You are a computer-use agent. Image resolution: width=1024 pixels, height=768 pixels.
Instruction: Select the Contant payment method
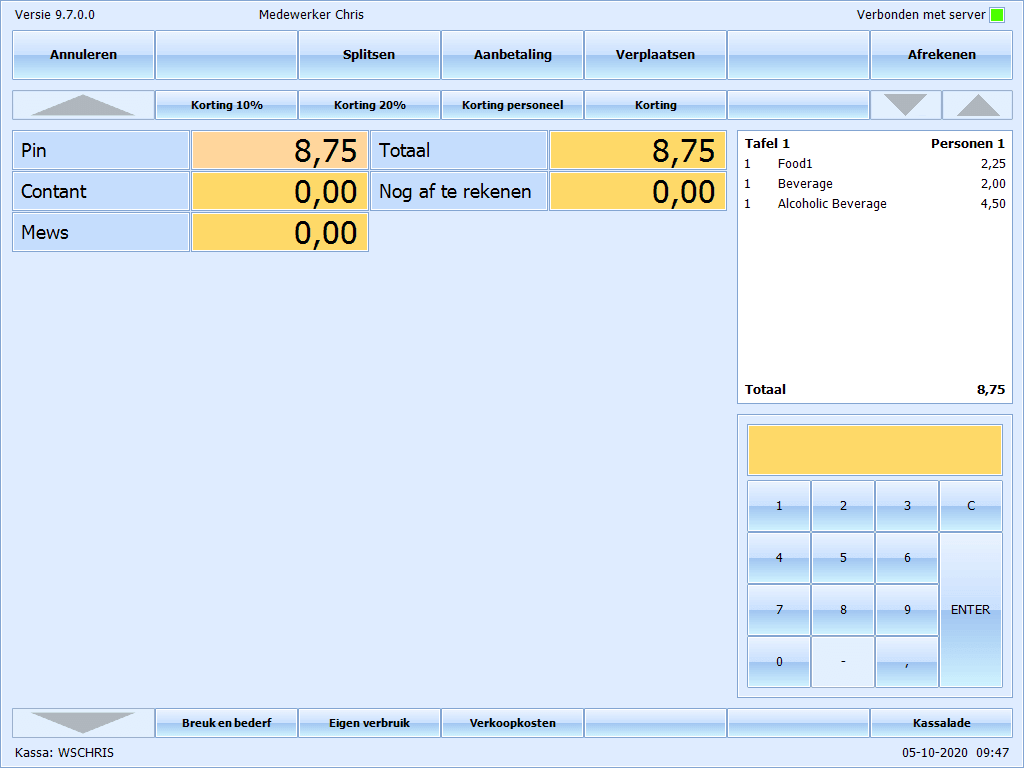coord(100,191)
